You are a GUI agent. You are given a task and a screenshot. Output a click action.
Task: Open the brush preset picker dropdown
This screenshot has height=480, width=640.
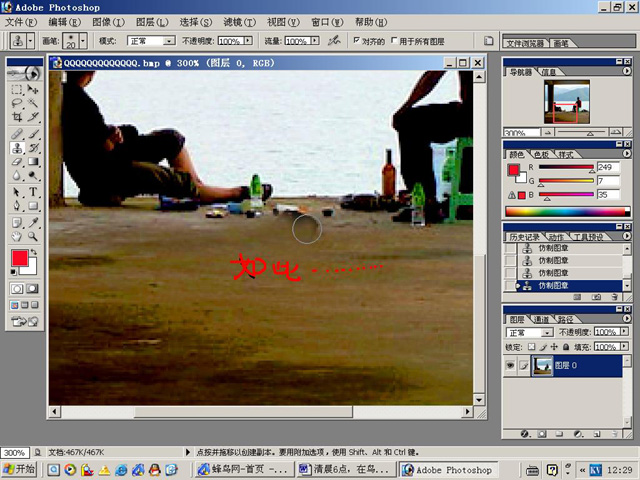(83, 41)
